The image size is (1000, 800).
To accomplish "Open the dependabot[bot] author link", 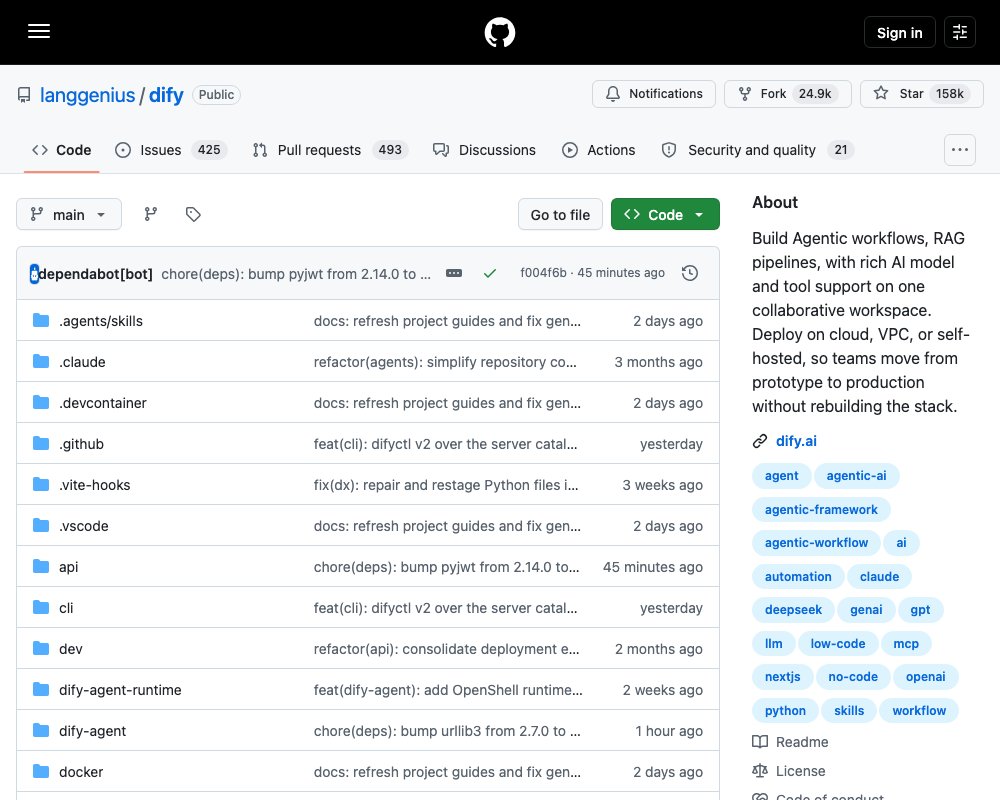I will (x=95, y=274).
